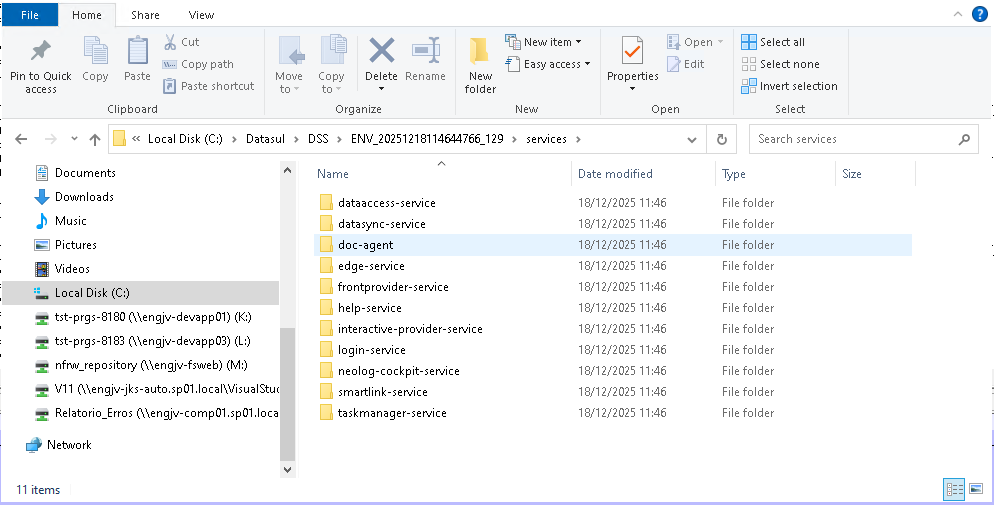Click the Cut scissors icon
Viewport: 994px width, 505px height.
170,42
